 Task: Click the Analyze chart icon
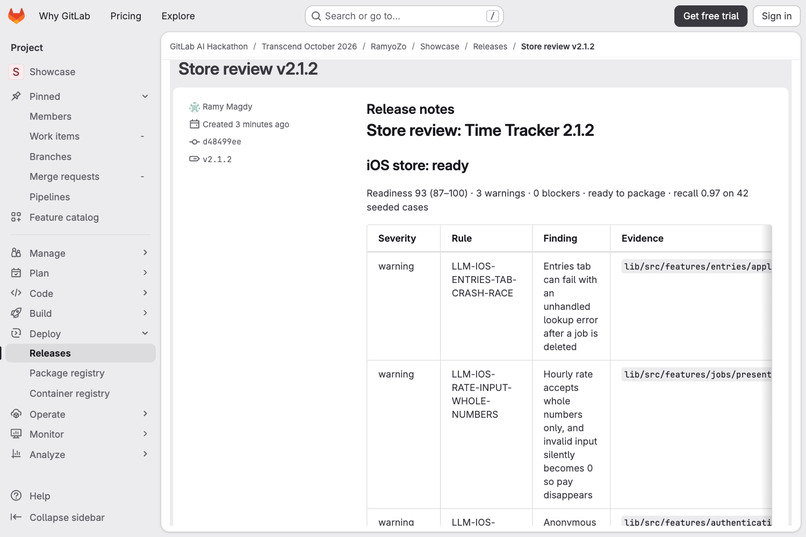[x=16, y=454]
